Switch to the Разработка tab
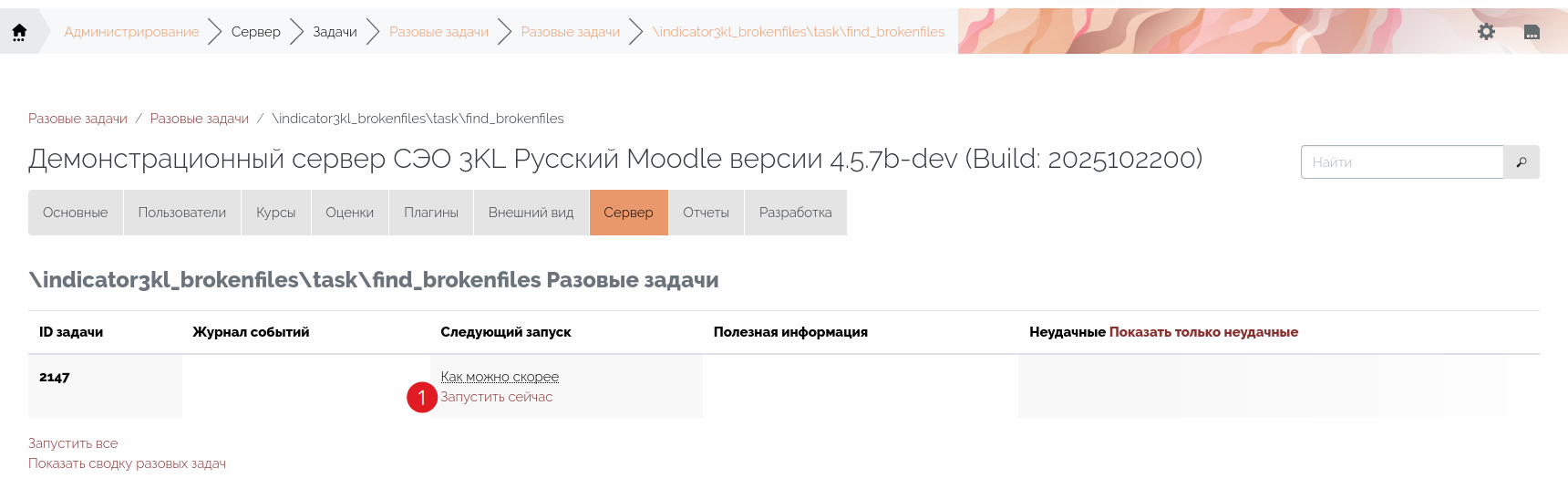 point(795,213)
